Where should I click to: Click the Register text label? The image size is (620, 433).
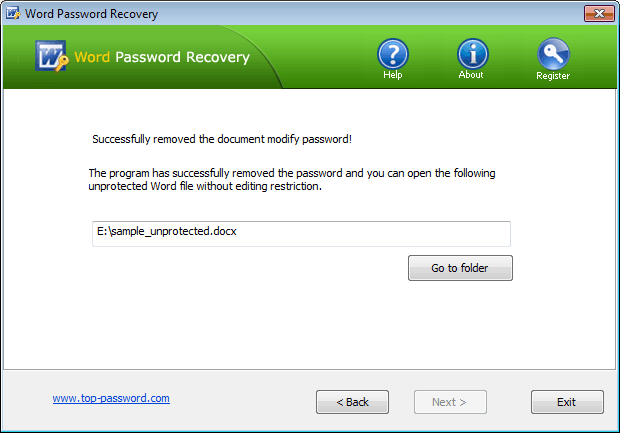click(553, 76)
